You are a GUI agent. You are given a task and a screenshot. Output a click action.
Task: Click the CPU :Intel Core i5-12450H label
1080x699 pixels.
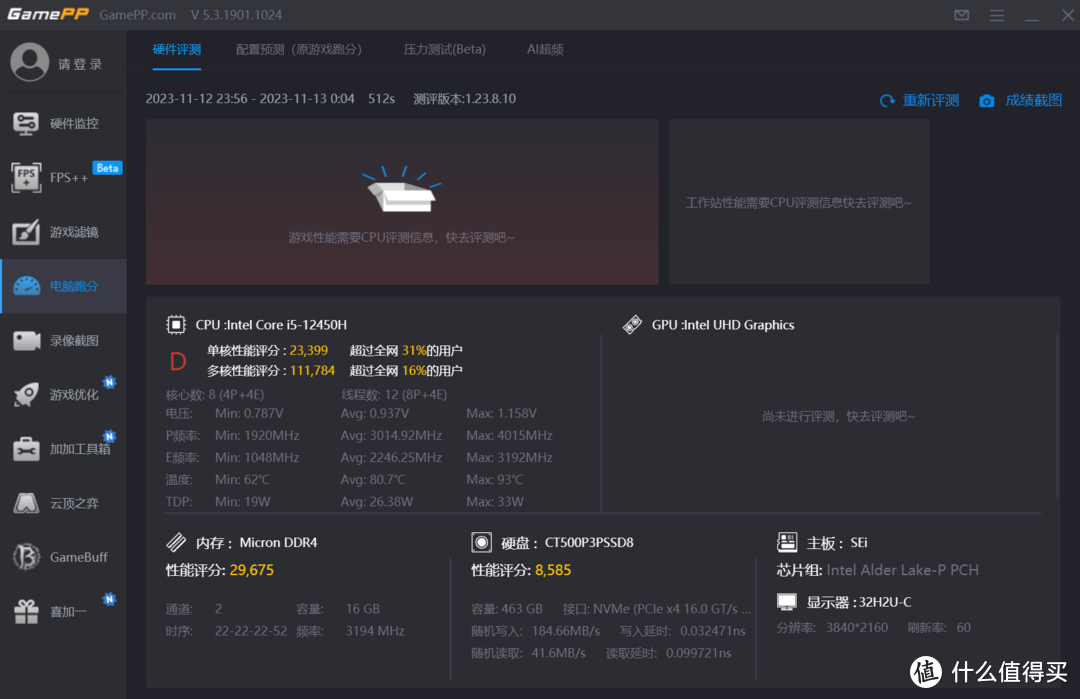click(271, 324)
